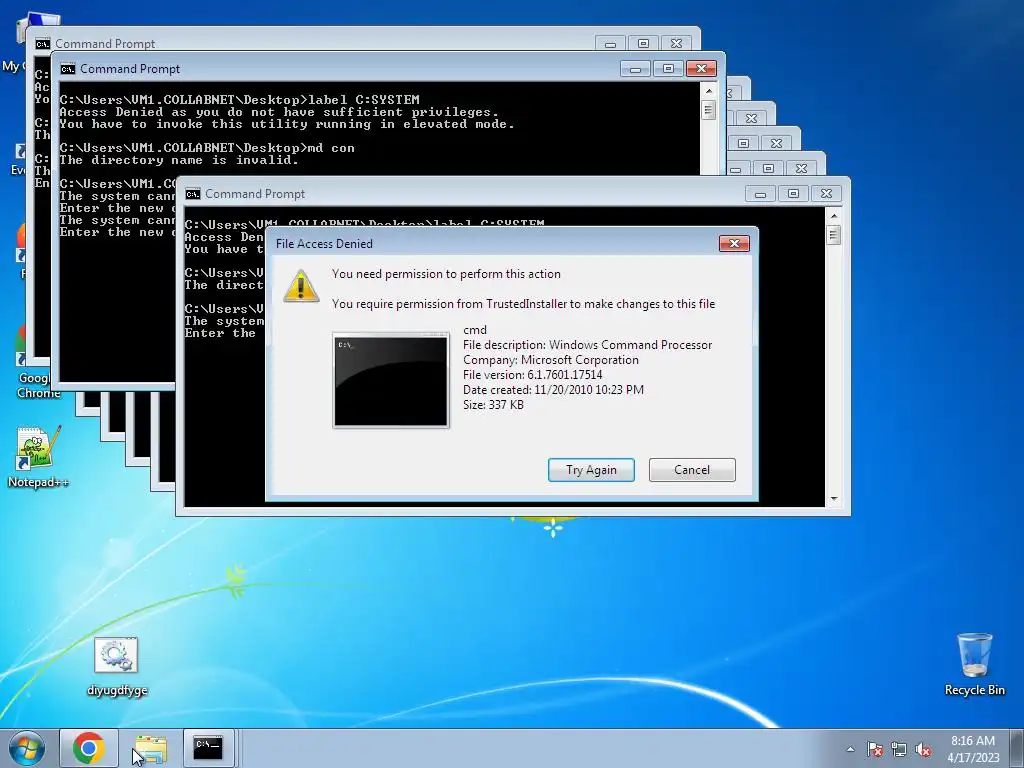
Task: Open the Action Center flag tray icon
Action: [874, 749]
